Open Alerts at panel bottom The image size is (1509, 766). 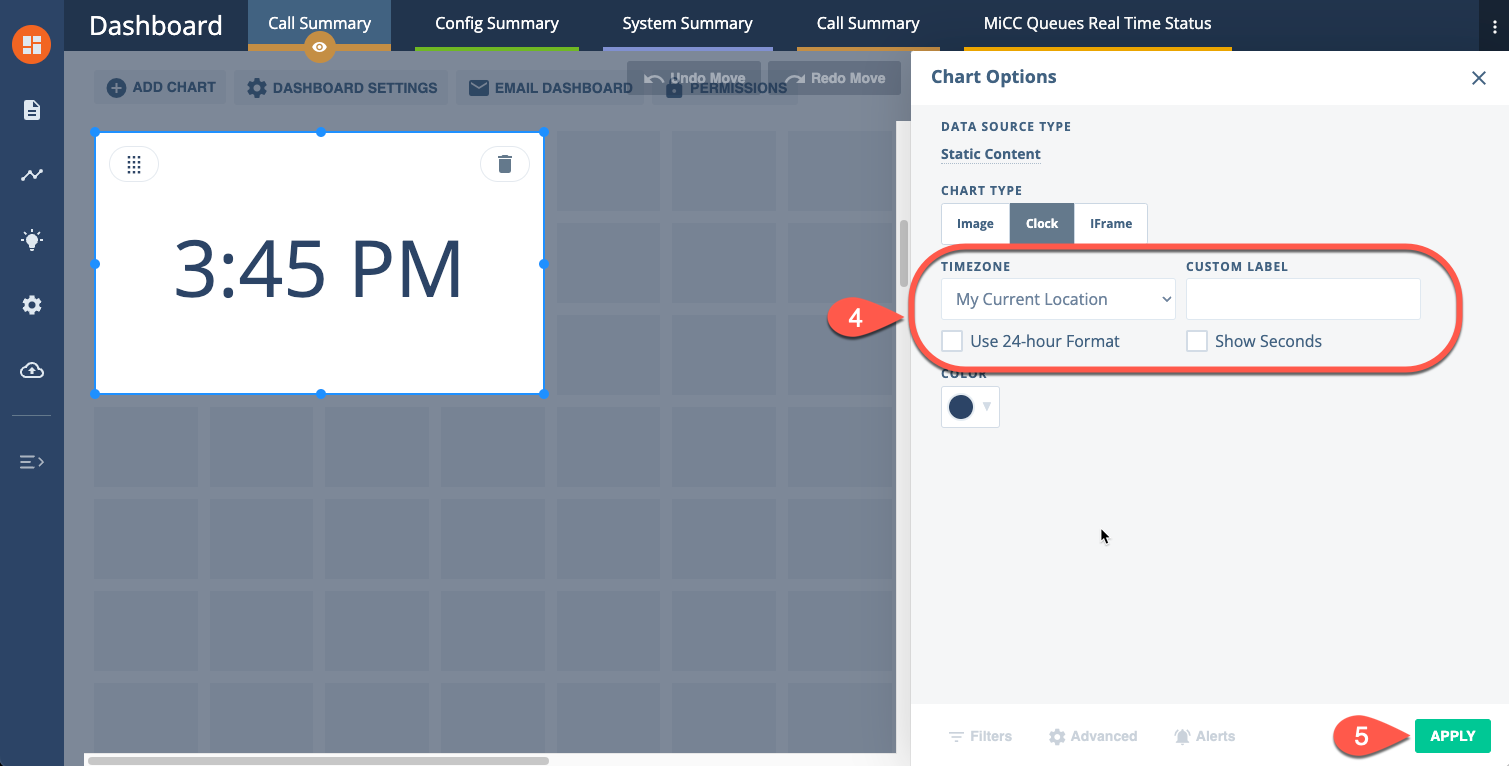coord(1204,736)
